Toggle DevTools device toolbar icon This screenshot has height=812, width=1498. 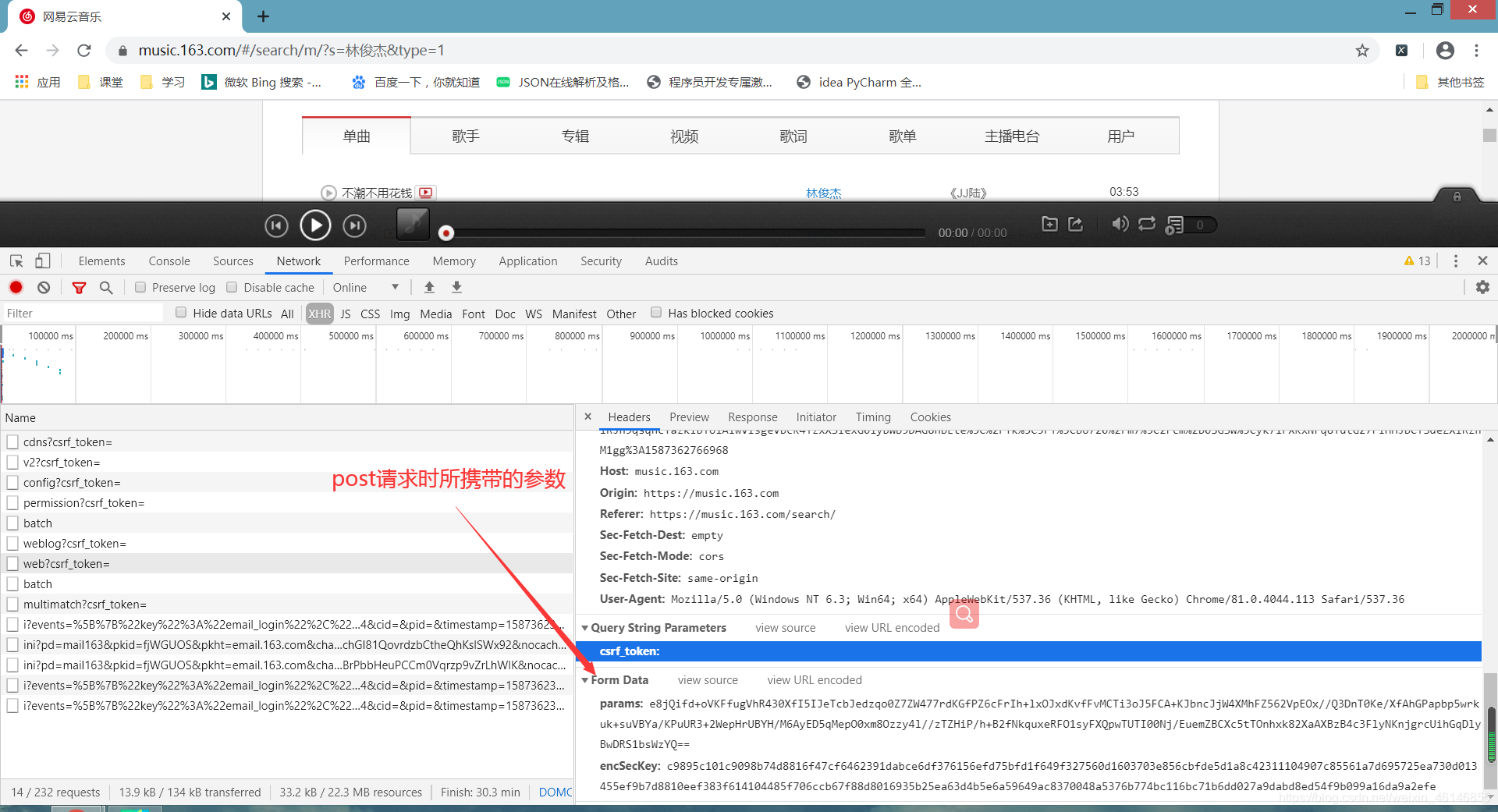tap(42, 261)
